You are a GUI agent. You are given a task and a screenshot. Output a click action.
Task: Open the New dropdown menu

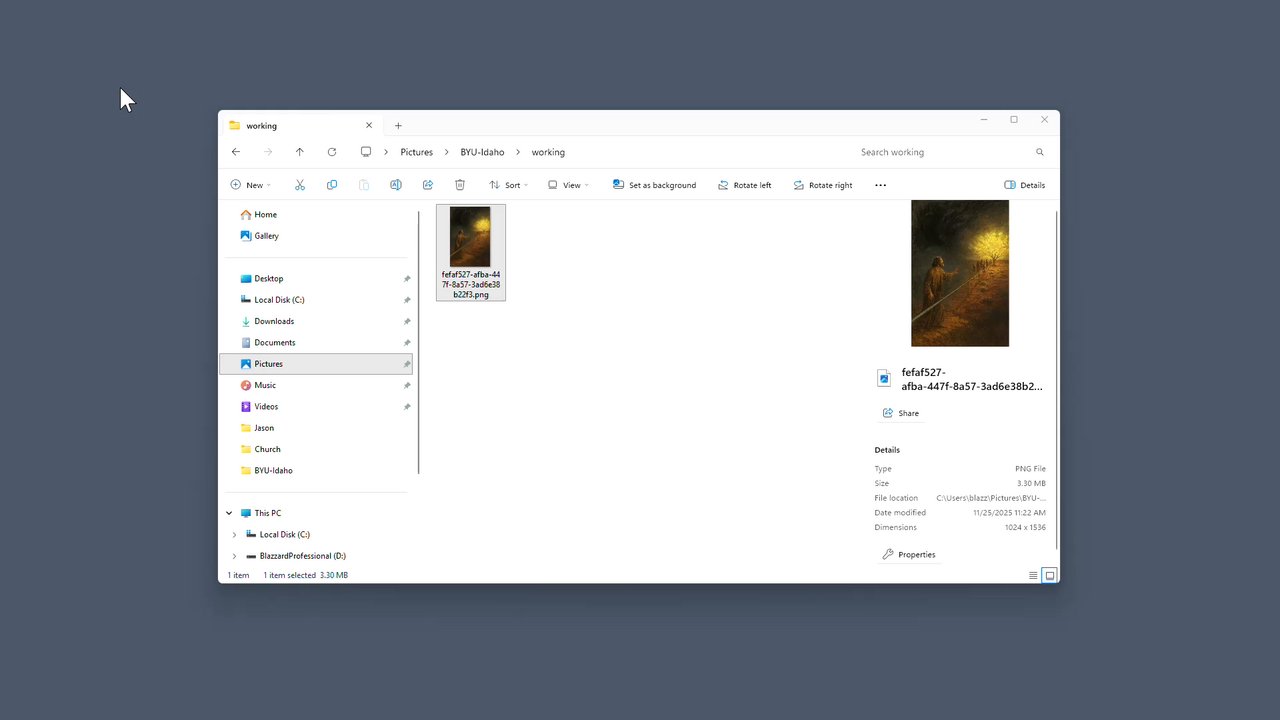pos(251,185)
